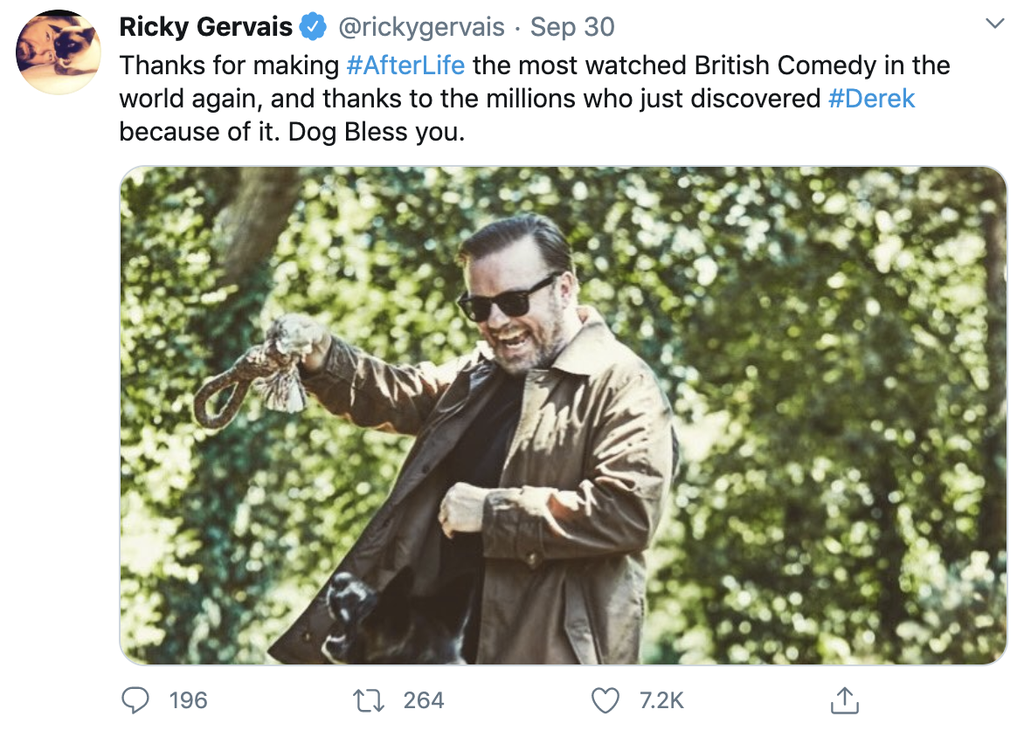Open Ricky Gervais's profile avatar

point(58,52)
